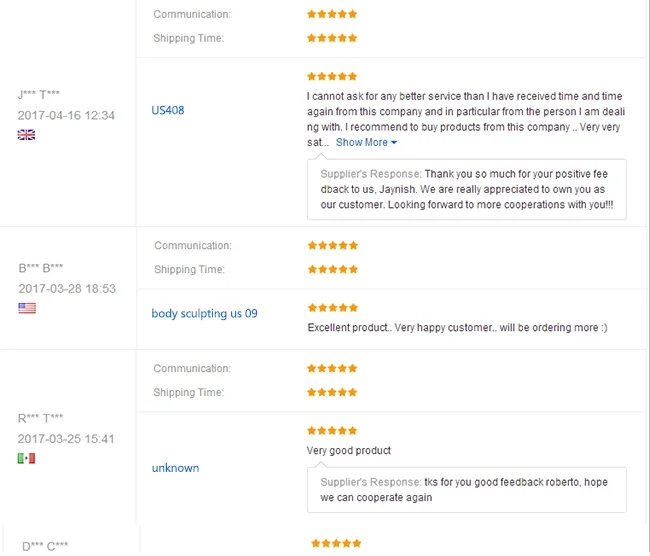This screenshot has width=650, height=556.
Task: Click Communication star rating in B*** B*** review
Action: coord(332,245)
